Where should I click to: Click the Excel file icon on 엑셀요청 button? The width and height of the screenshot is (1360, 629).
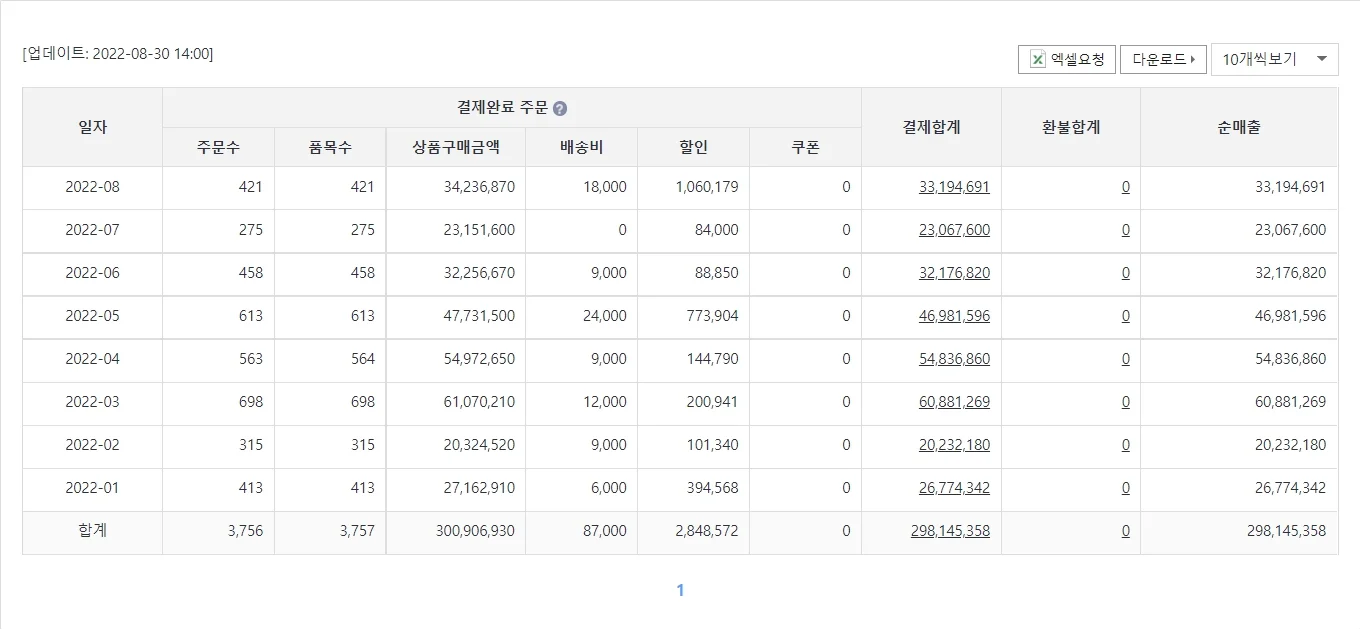point(1035,59)
